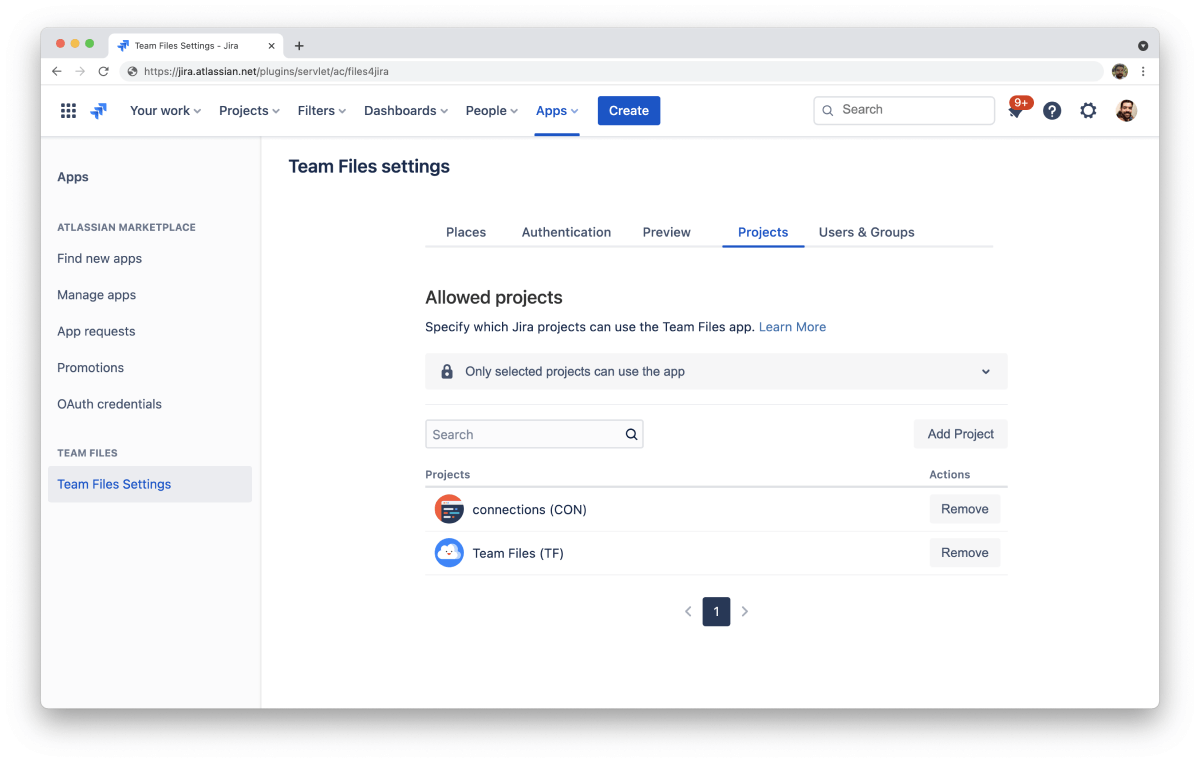
Task: Open OAuth credentials in sidebar
Action: click(109, 404)
